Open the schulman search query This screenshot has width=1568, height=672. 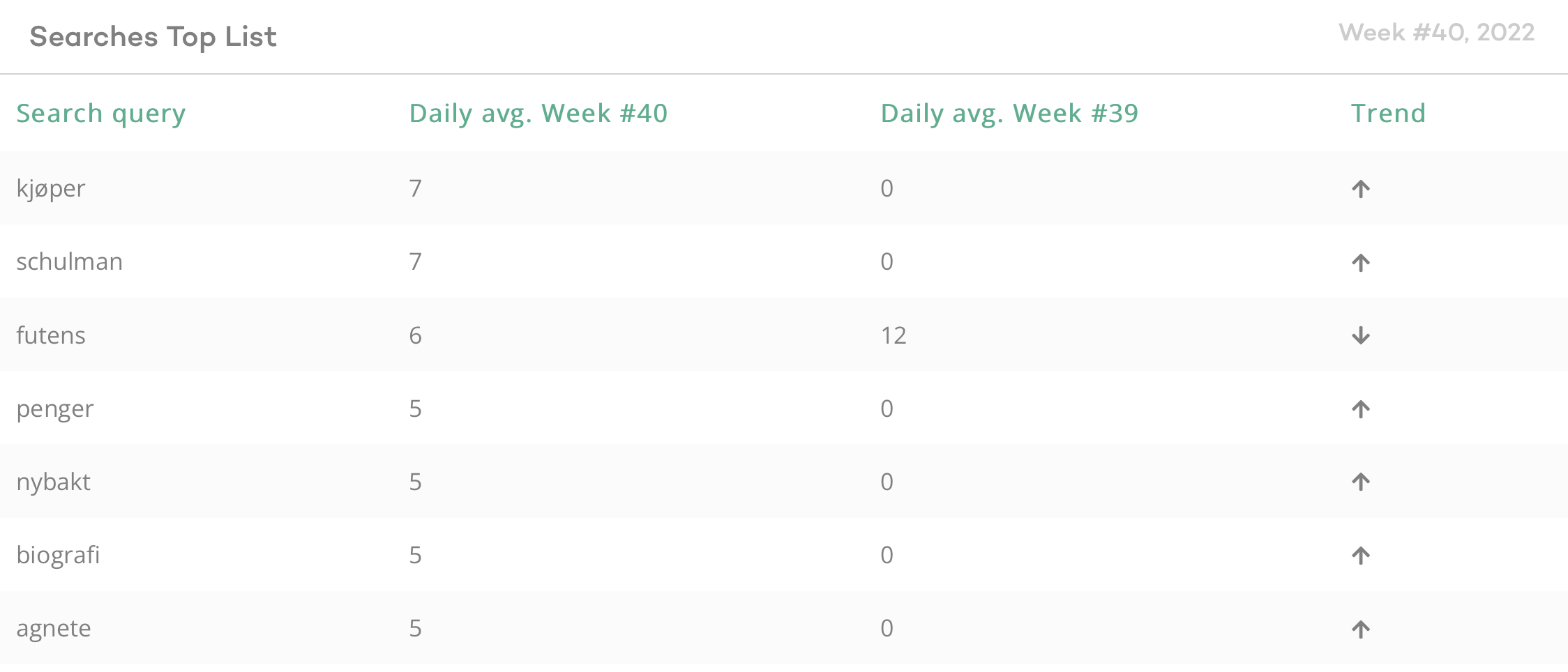click(69, 262)
